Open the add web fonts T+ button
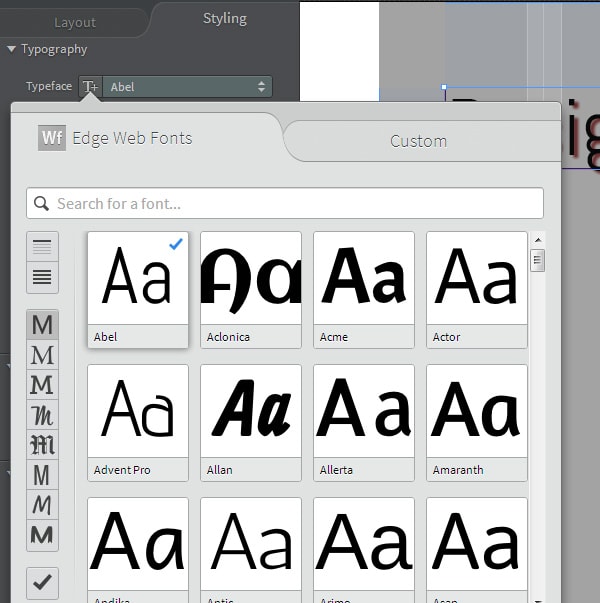600x603 pixels. pos(90,87)
